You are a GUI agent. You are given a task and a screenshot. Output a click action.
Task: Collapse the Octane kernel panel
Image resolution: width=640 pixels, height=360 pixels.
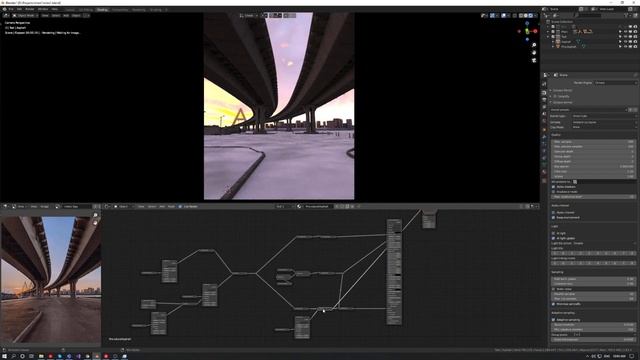pyautogui.click(x=563, y=102)
